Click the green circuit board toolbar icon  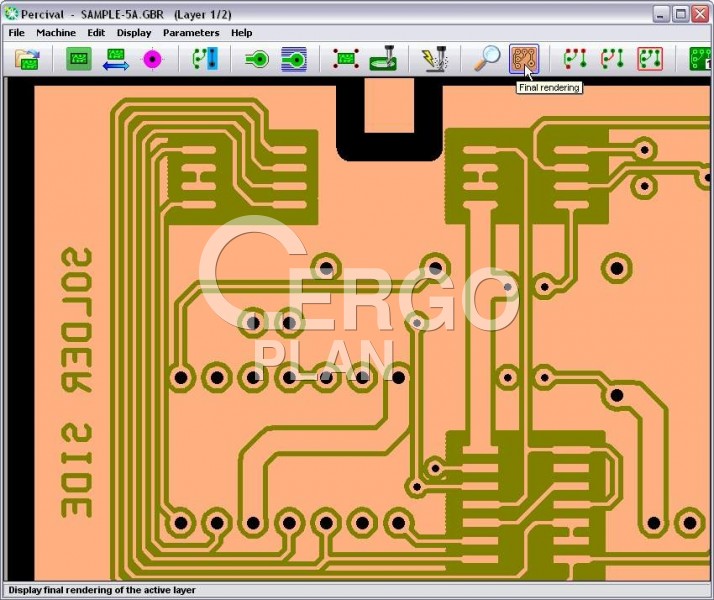point(79,59)
